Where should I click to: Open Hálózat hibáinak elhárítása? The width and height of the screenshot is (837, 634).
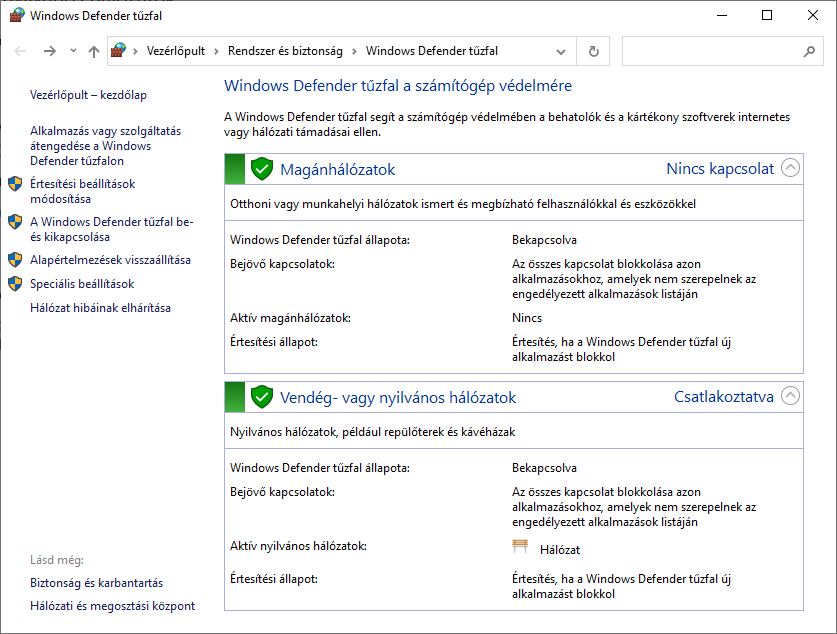[x=100, y=308]
